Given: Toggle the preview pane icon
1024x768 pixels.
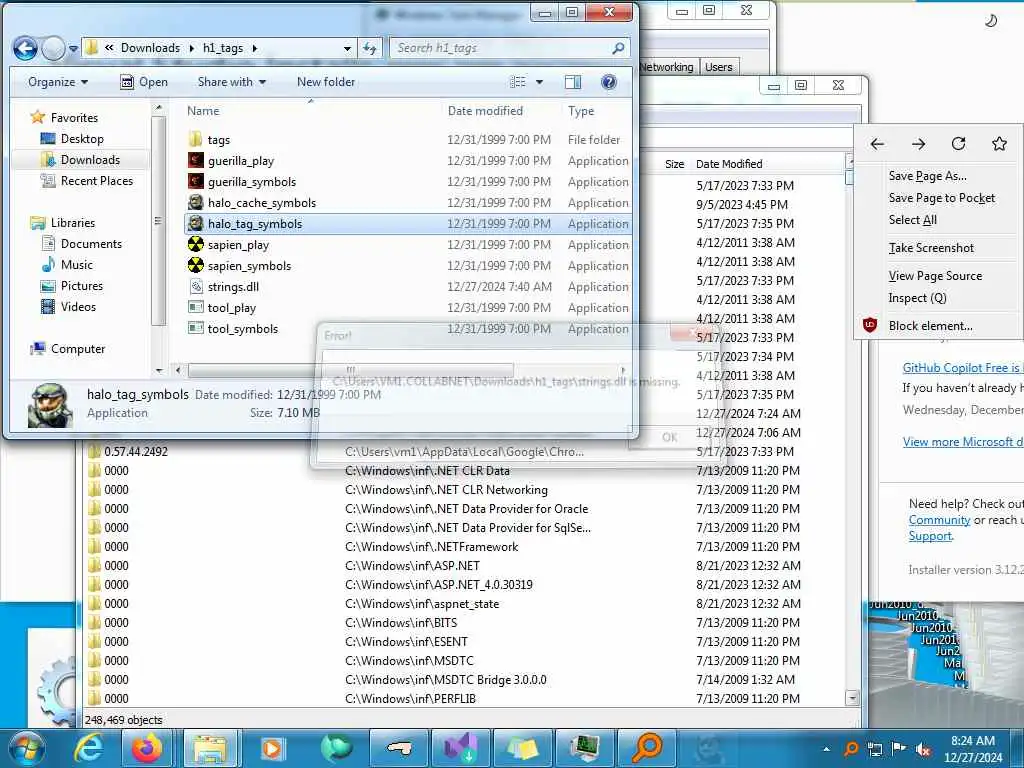Looking at the screenshot, I should point(573,82).
